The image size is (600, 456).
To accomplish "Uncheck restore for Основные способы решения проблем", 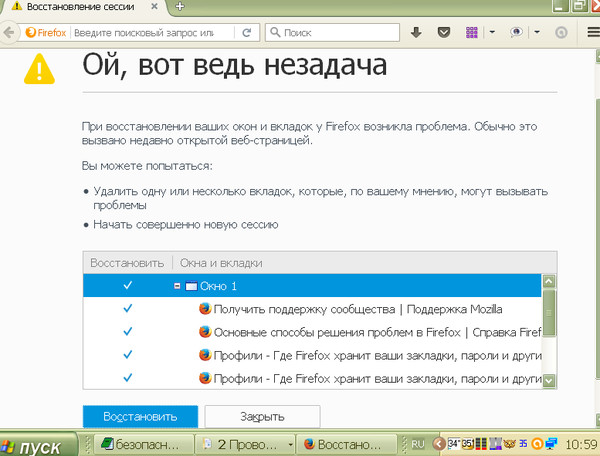I will coord(128,331).
